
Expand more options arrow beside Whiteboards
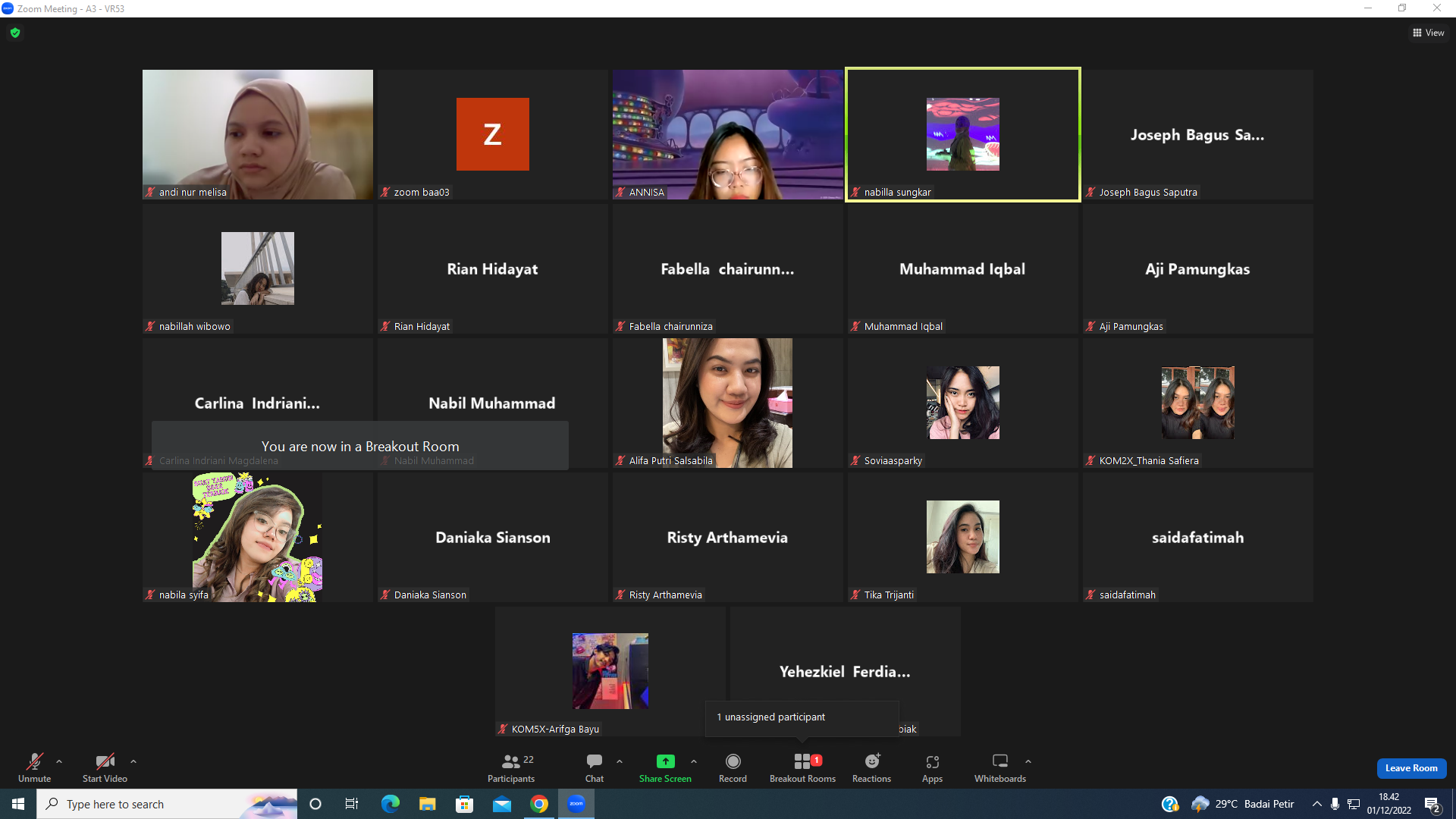(1028, 761)
